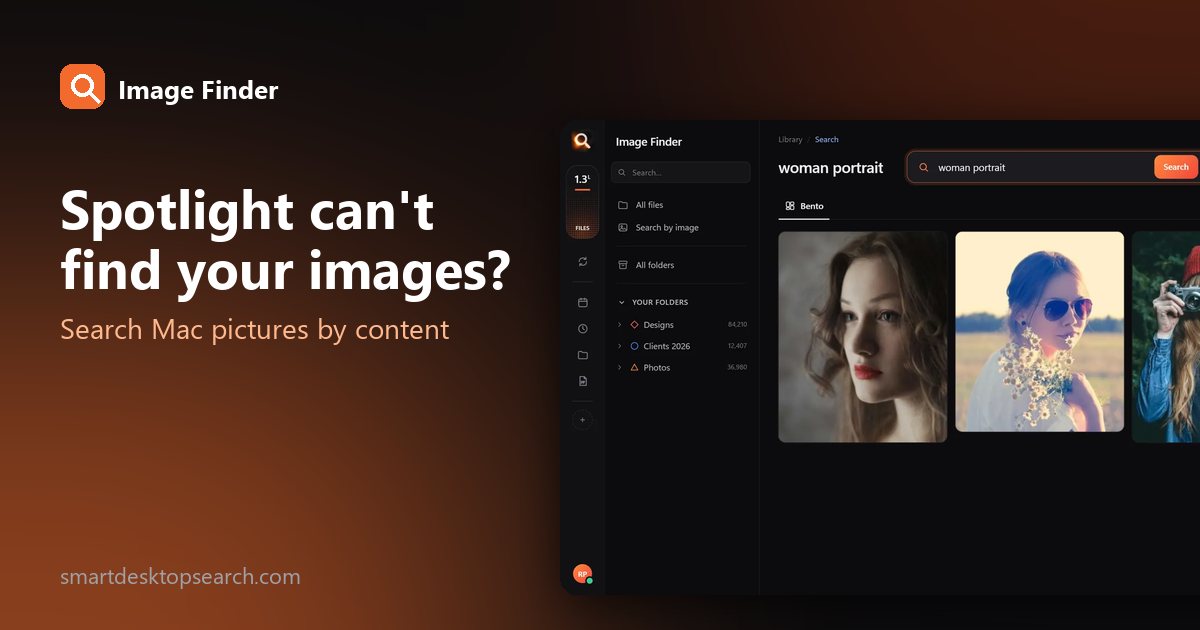Click the magnifier app icon atop the sidebar
This screenshot has height=630, width=1200.
(x=582, y=141)
